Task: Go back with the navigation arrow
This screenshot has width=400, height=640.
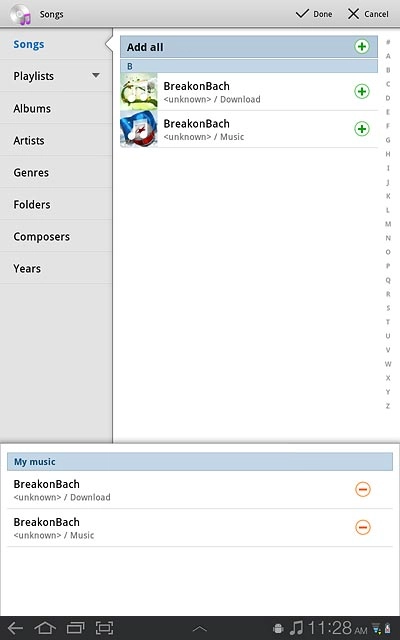Action: [16, 628]
